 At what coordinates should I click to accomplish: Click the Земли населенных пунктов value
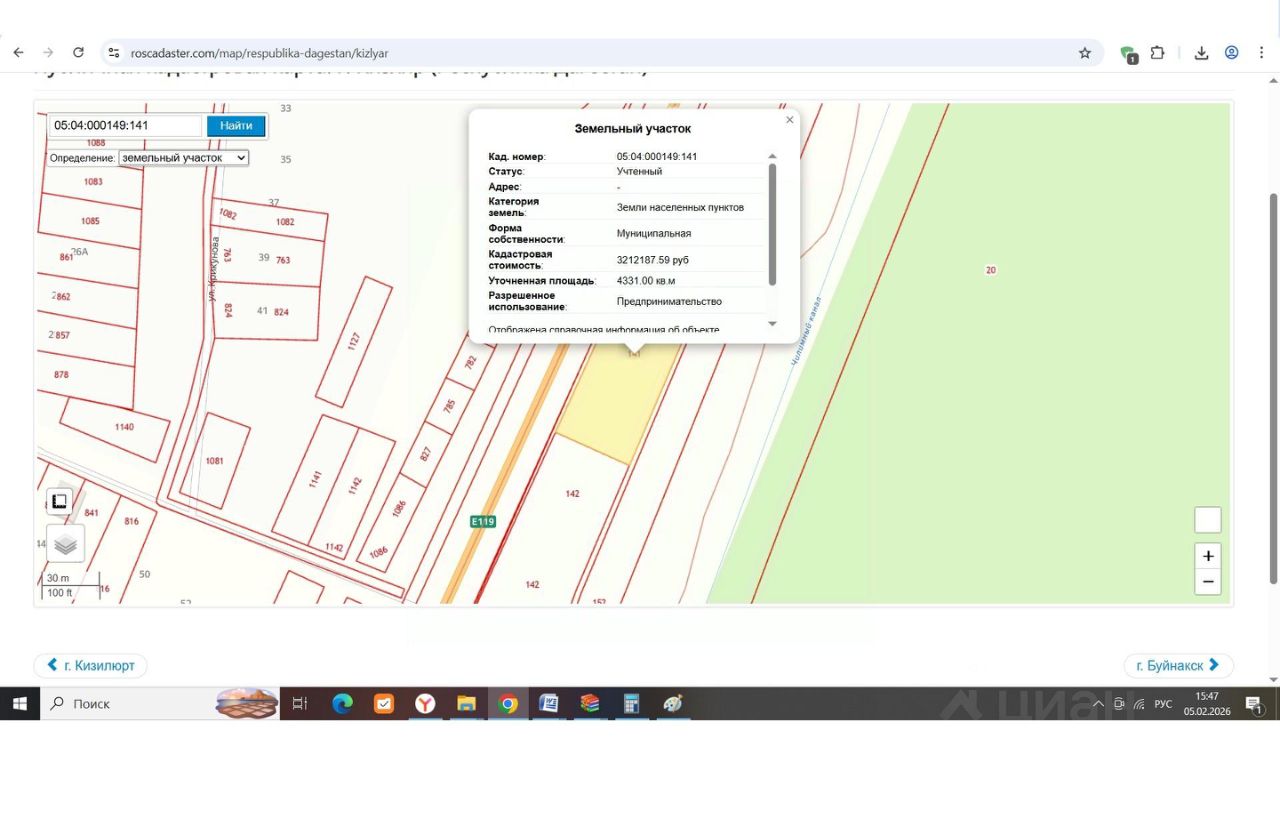(x=680, y=208)
